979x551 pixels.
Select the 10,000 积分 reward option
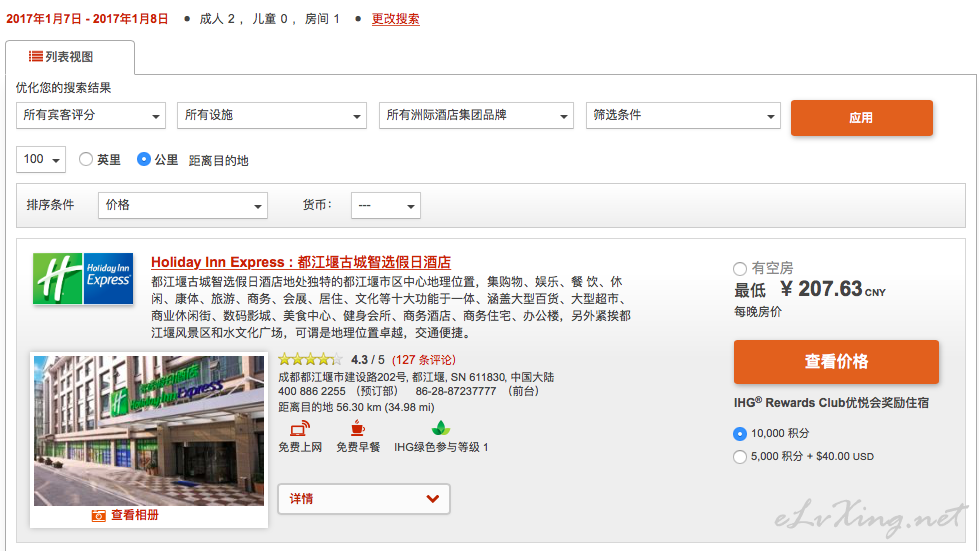740,433
